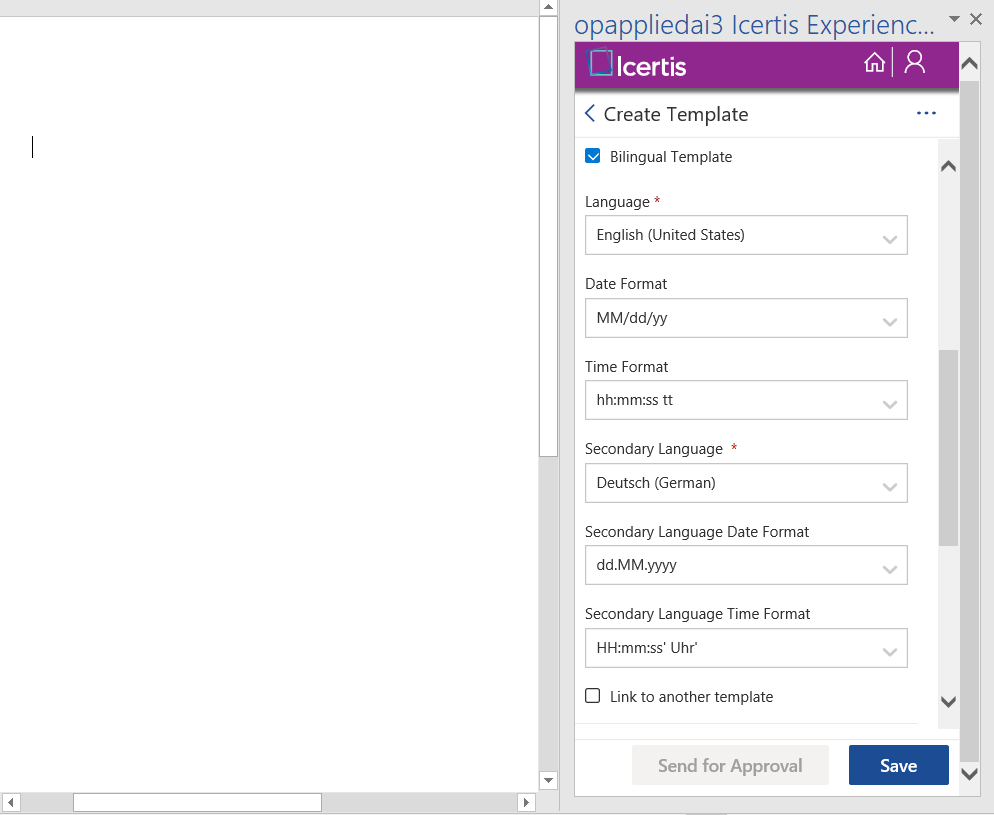Click the Icertis logo in header
Image resolution: width=994 pixels, height=815 pixels.
638,65
